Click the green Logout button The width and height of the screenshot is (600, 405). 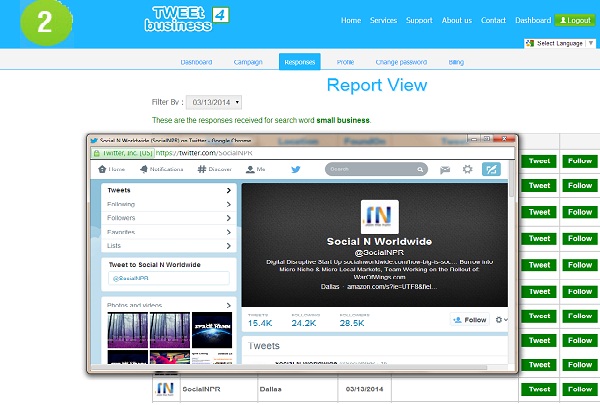point(575,20)
